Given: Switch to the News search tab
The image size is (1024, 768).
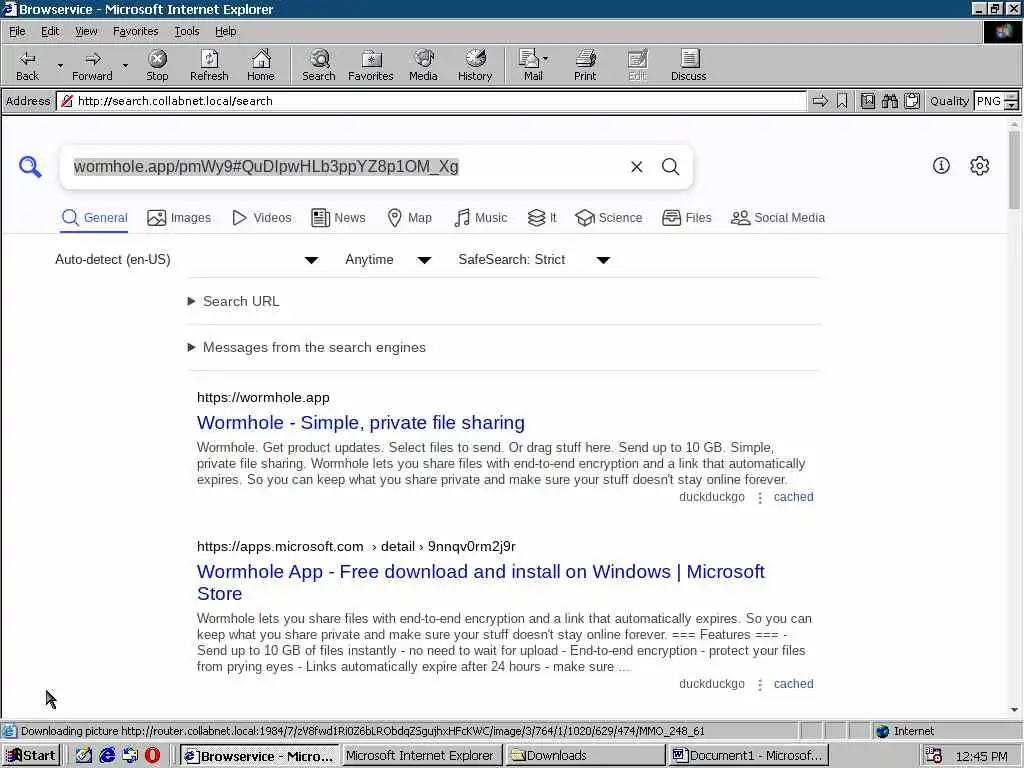Looking at the screenshot, I should click(338, 218).
